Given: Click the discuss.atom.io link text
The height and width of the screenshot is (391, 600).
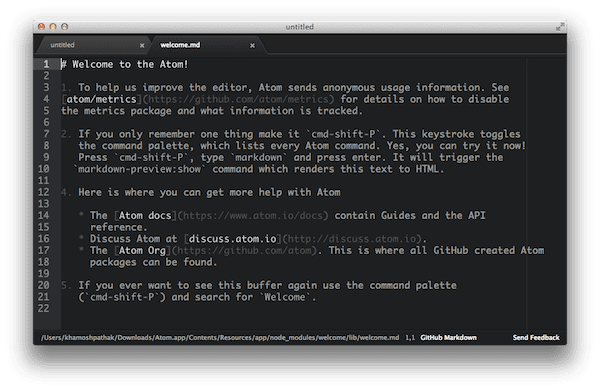Looking at the screenshot, I should pyautogui.click(x=233, y=239).
